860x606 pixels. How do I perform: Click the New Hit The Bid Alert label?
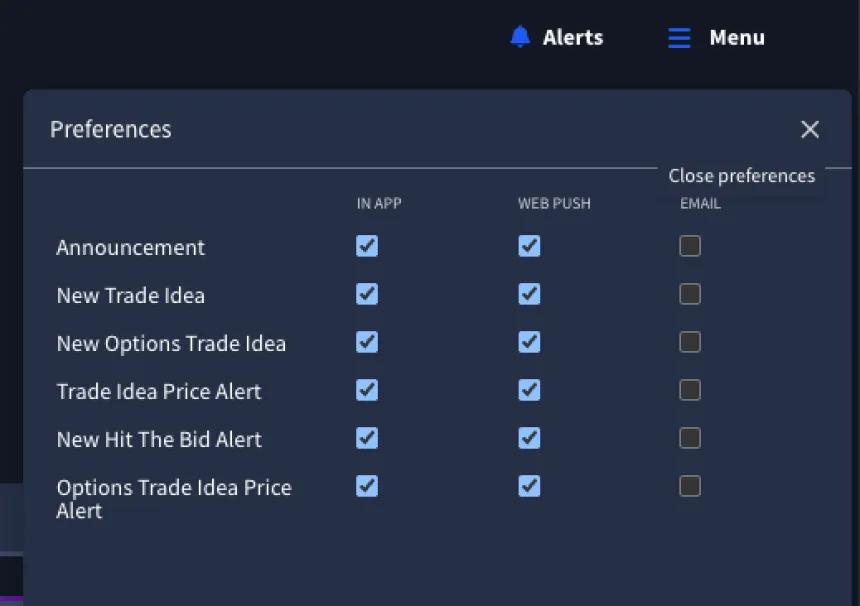[159, 440]
